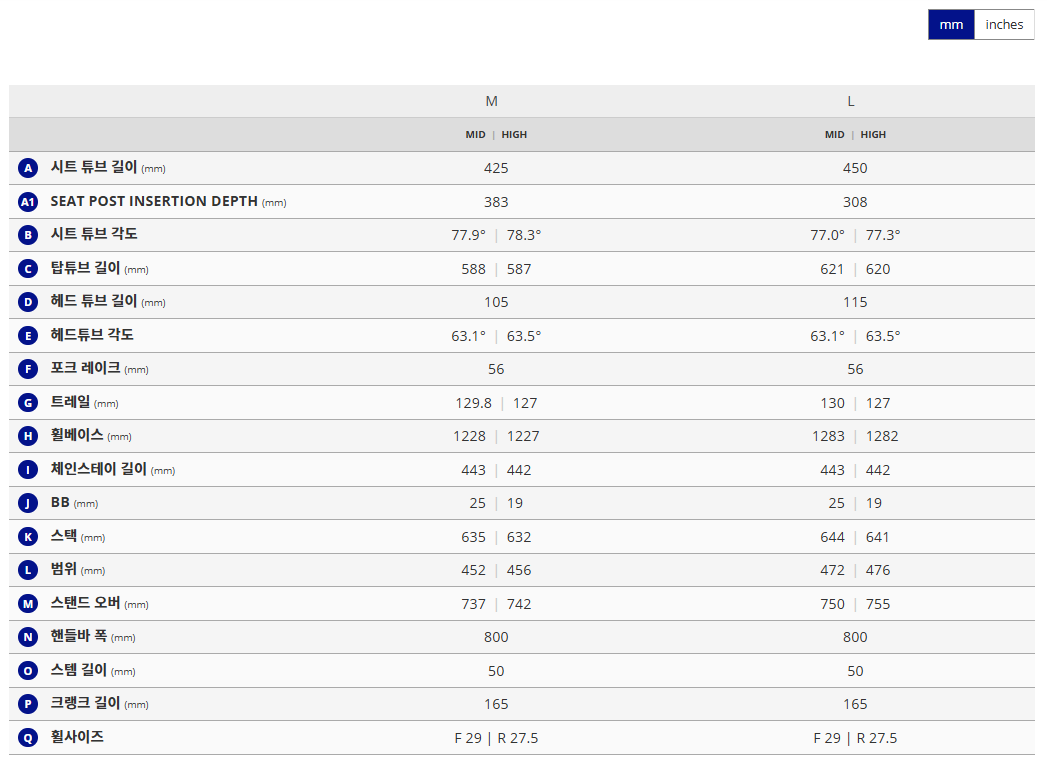Click MID | HIGH header under M
This screenshot has height=770, width=1047.
(x=496, y=135)
